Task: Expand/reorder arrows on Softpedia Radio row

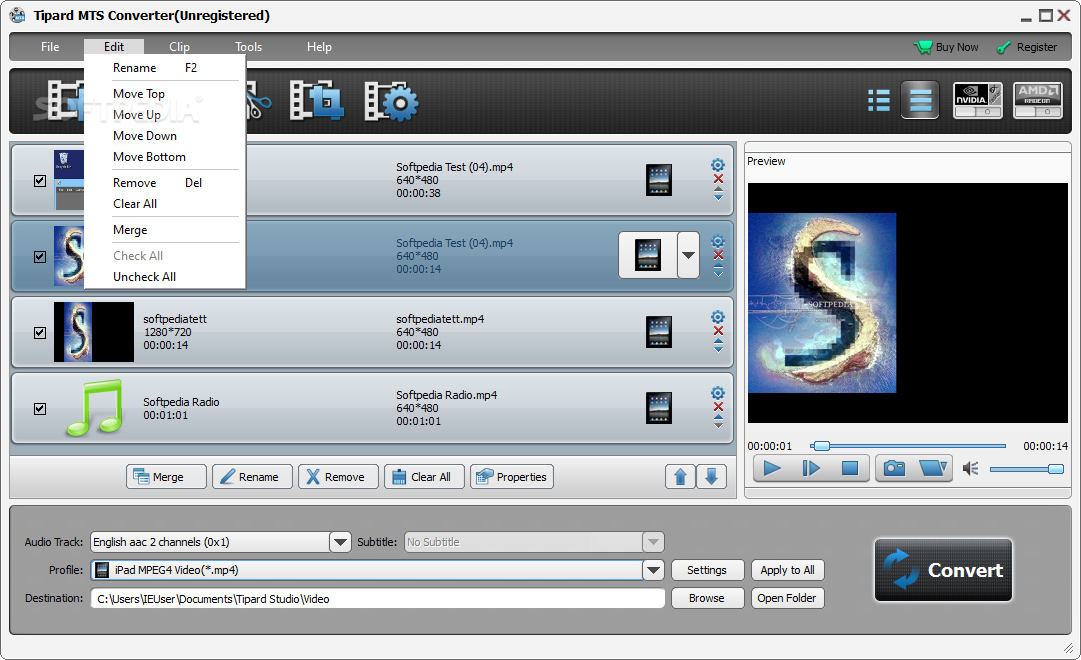Action: pos(718,421)
